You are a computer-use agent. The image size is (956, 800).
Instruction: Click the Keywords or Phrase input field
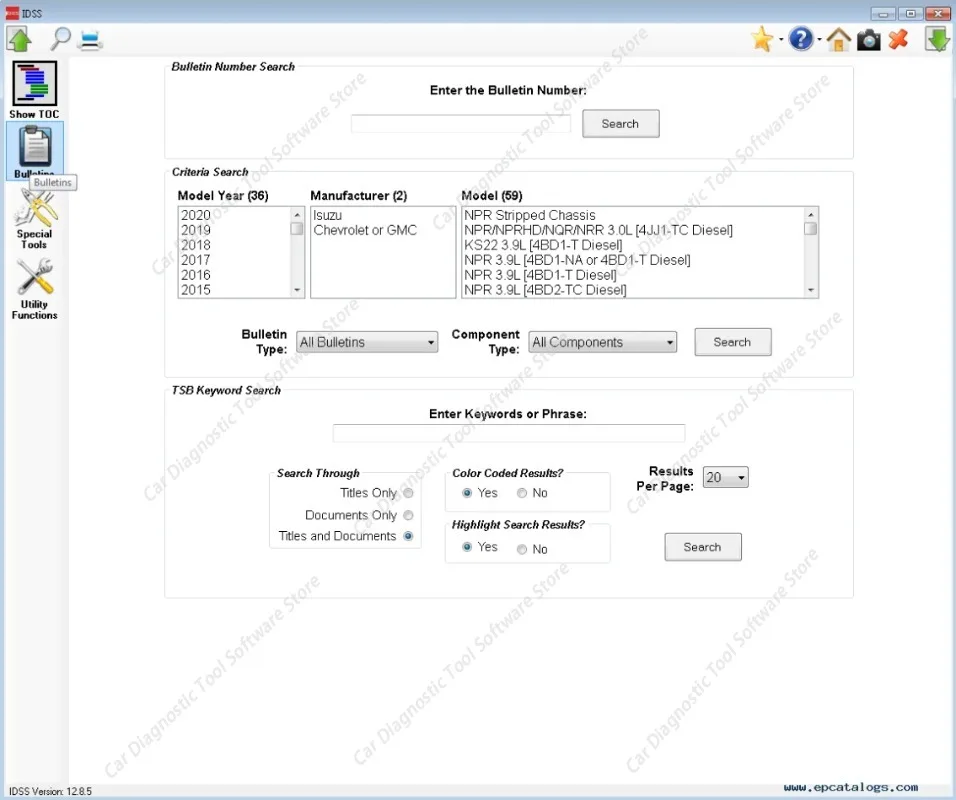pos(509,434)
